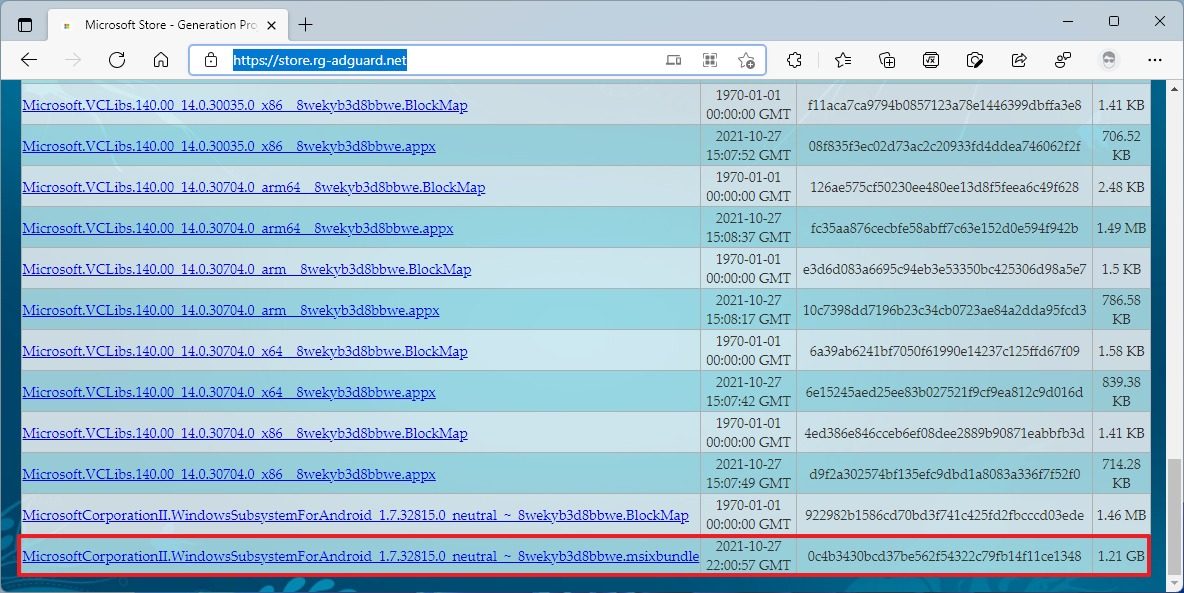Select the 2021-10-27 22:00:57 GMT date cell

click(x=748, y=556)
